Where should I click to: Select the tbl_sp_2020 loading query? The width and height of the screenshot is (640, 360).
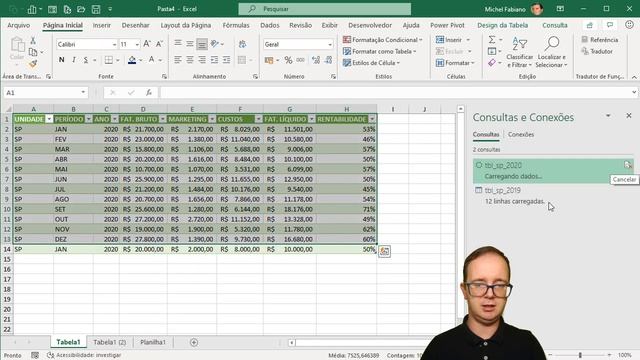[x=553, y=171]
